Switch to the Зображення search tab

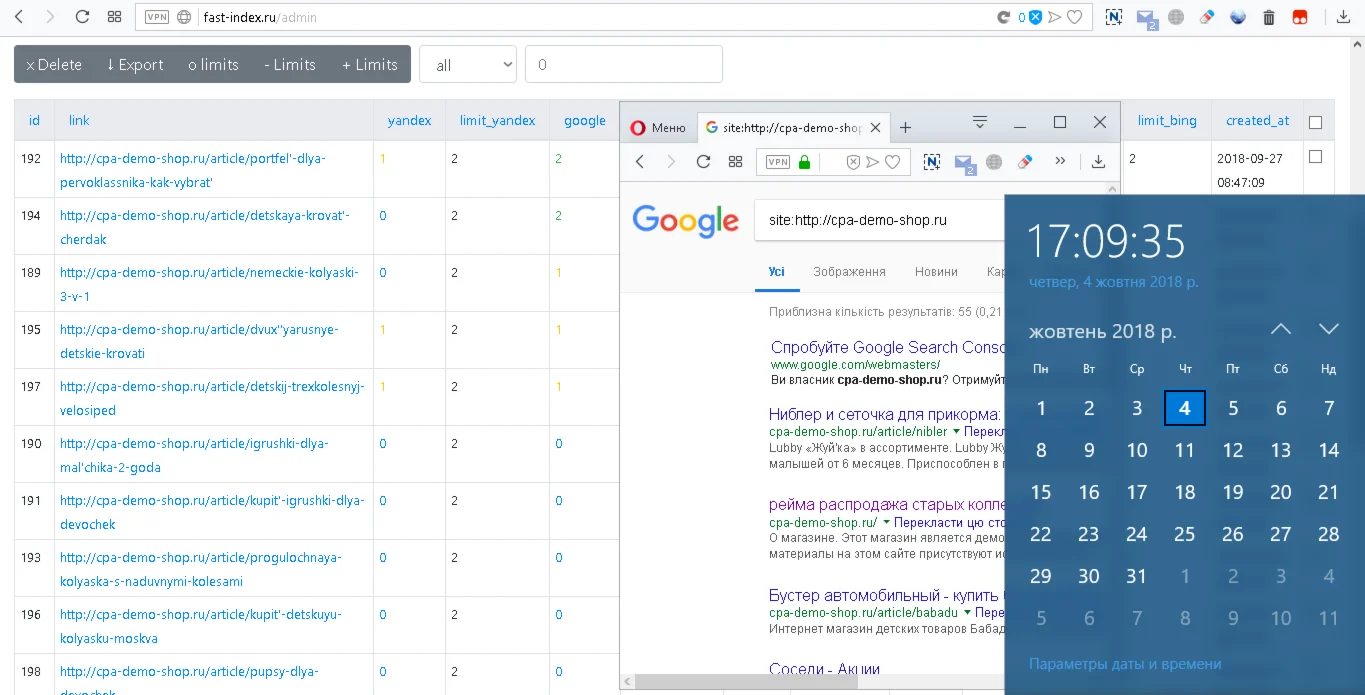(849, 272)
